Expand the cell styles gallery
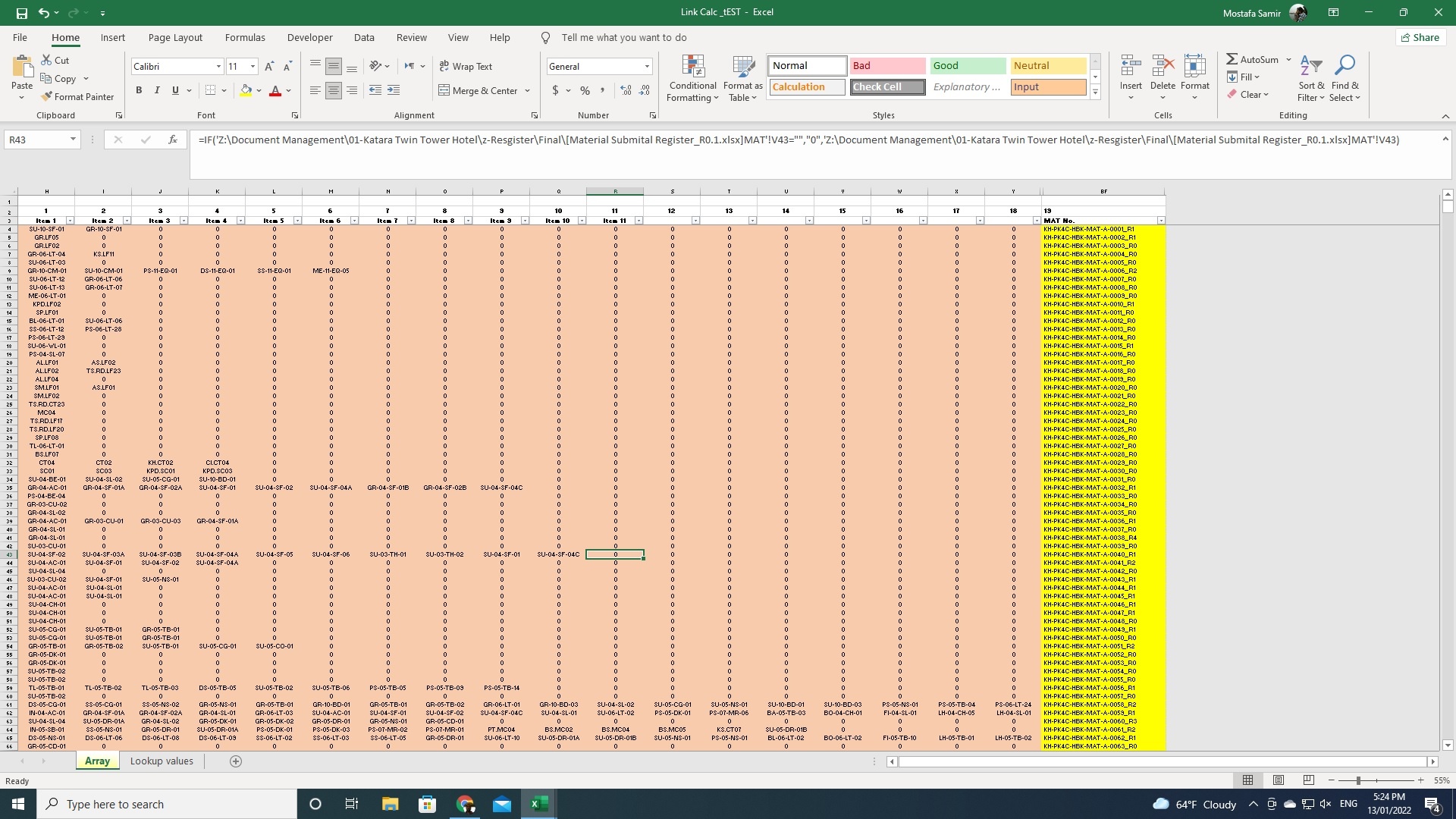The width and height of the screenshot is (1456, 819). click(x=1095, y=93)
